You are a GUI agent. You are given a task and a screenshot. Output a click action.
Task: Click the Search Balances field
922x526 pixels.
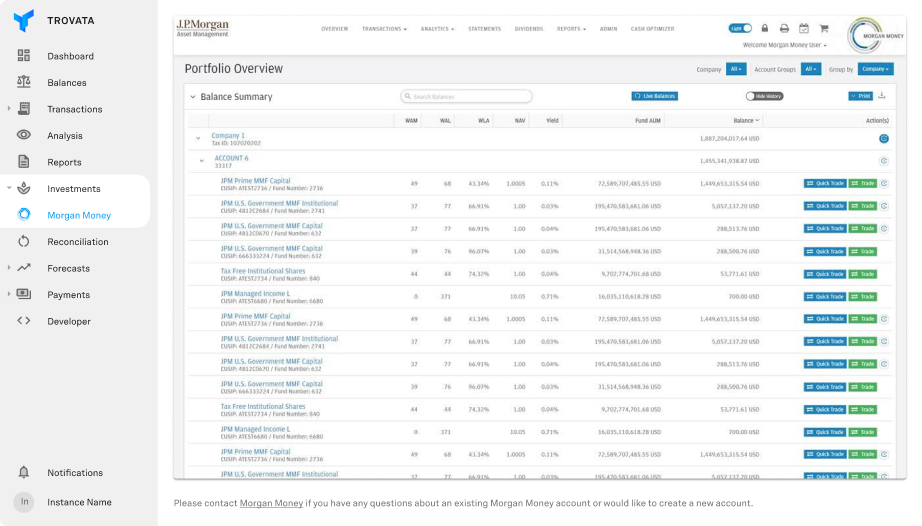(467, 97)
